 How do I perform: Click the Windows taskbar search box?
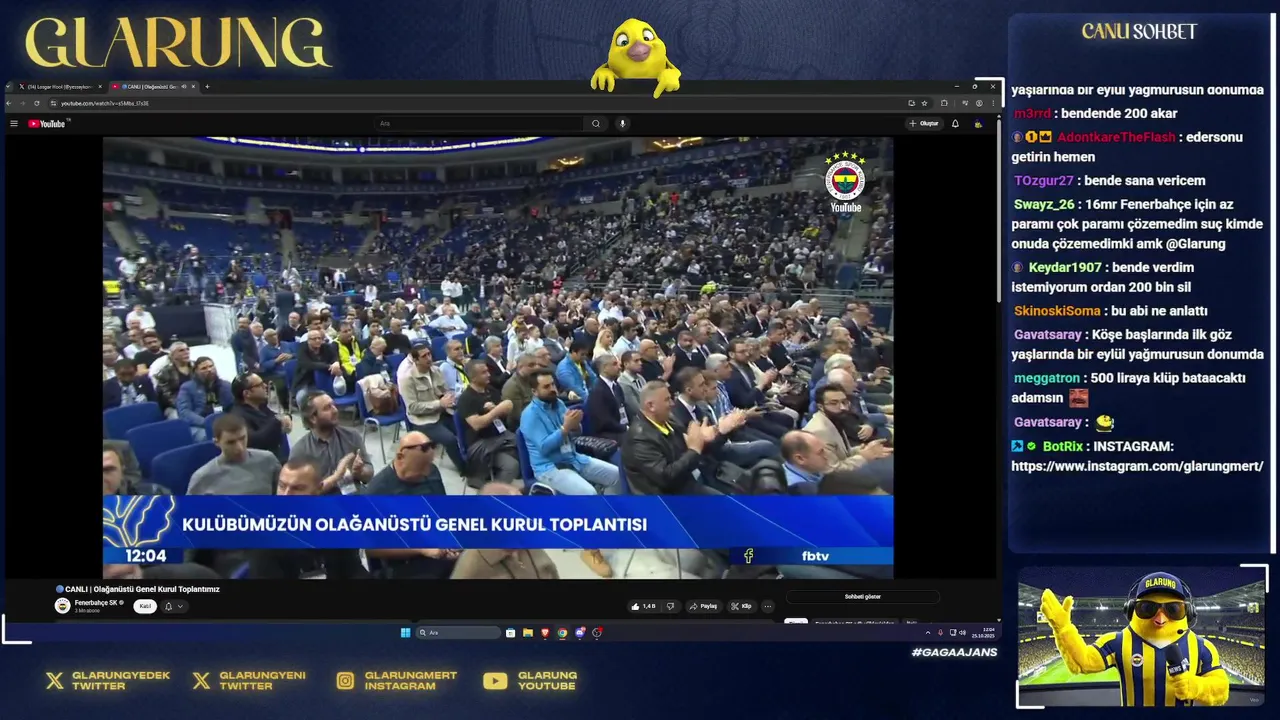tap(458, 632)
